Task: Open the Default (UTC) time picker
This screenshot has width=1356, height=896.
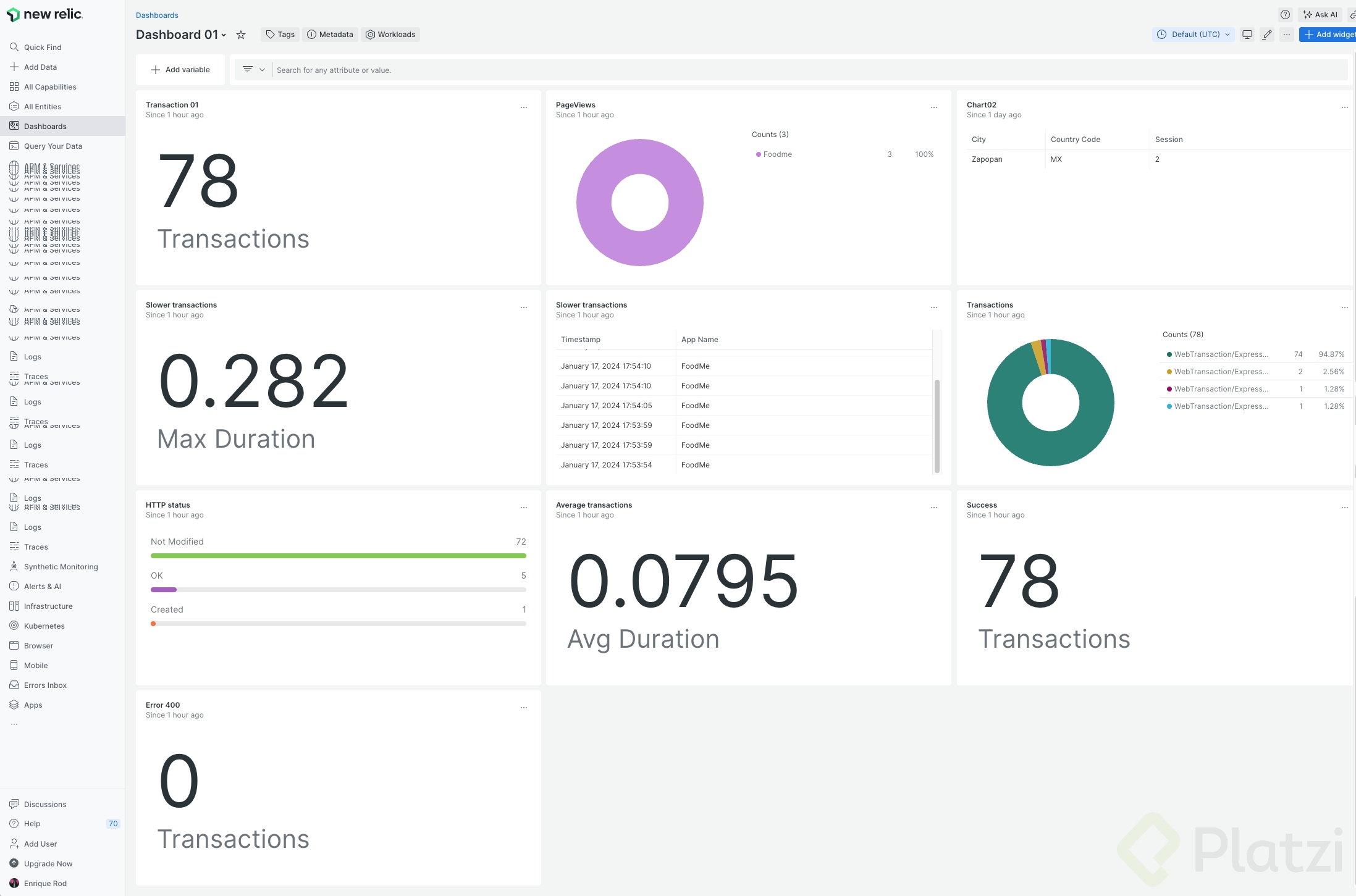Action: pos(1194,35)
